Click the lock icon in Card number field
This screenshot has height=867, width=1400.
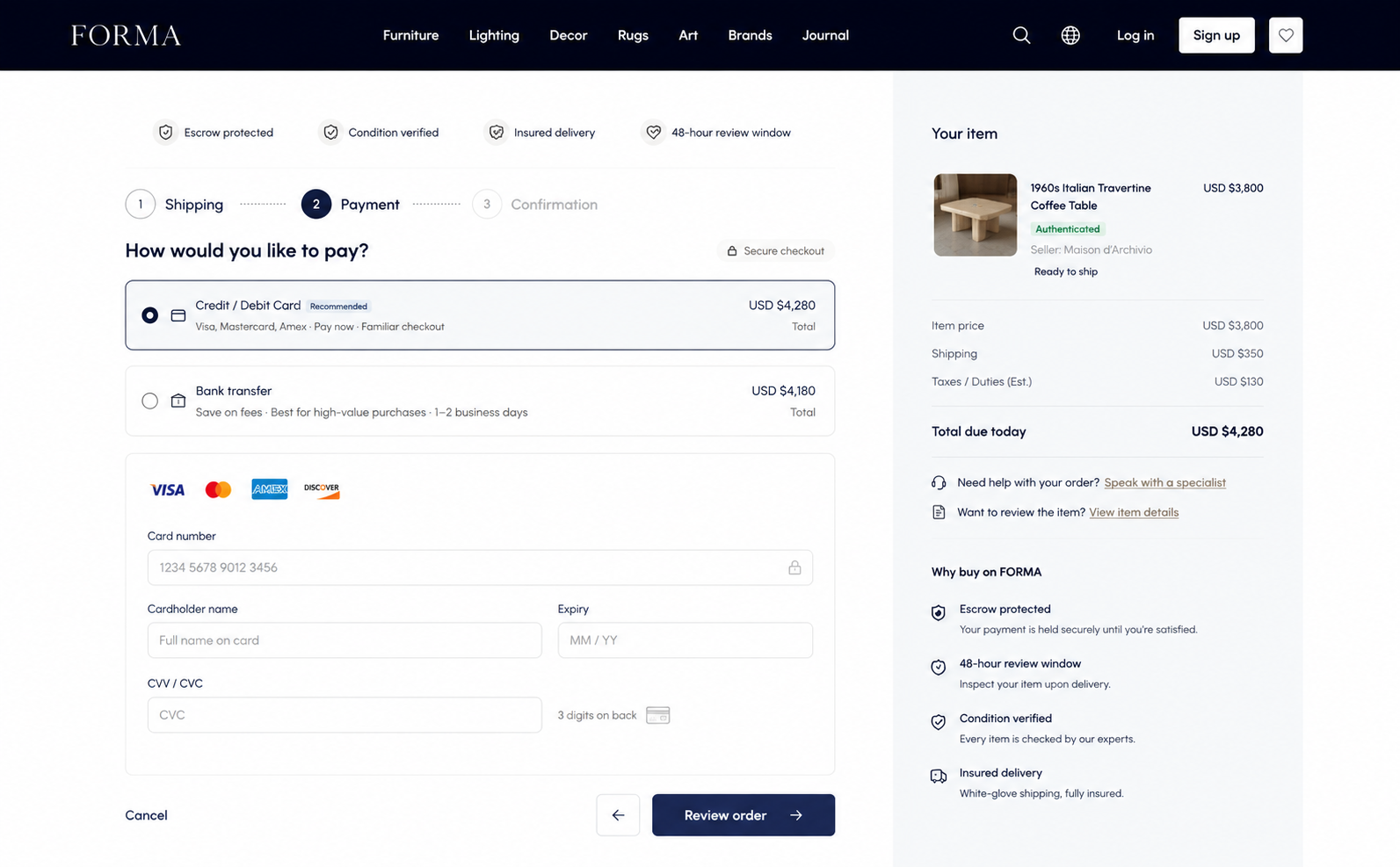click(x=794, y=567)
